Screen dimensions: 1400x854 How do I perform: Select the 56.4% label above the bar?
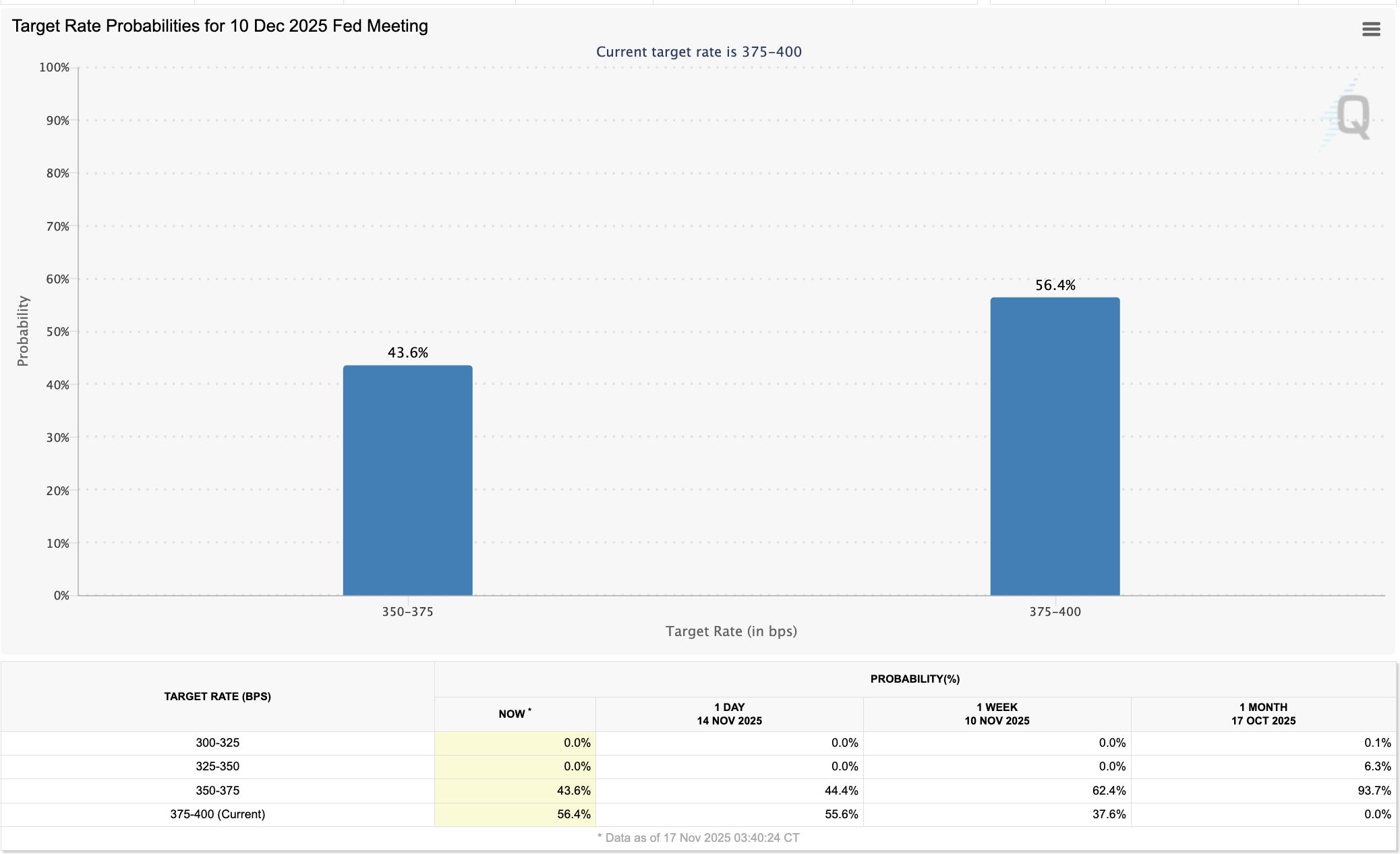[x=1055, y=285]
